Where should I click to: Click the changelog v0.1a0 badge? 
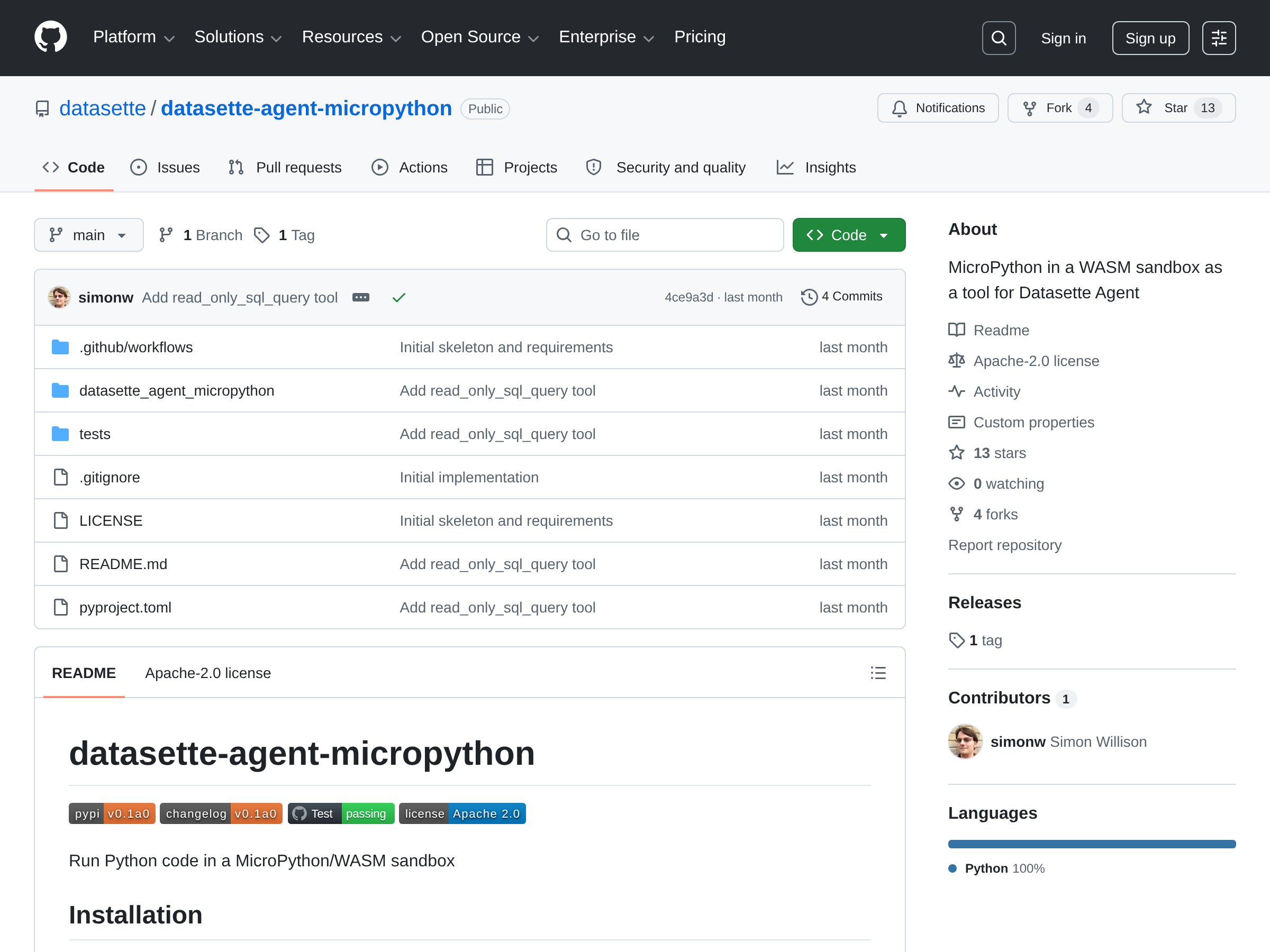click(x=221, y=813)
